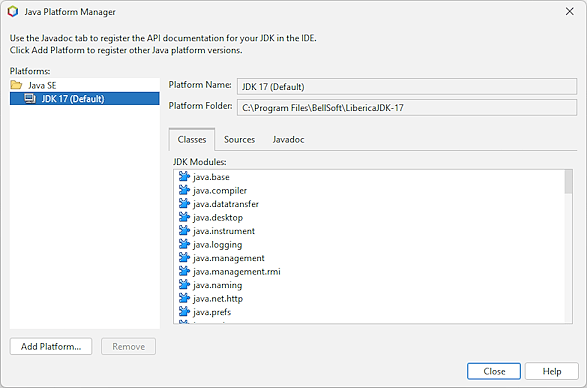The width and height of the screenshot is (587, 388).
Task: Click the Platform Folder path field
Action: [x=407, y=107]
